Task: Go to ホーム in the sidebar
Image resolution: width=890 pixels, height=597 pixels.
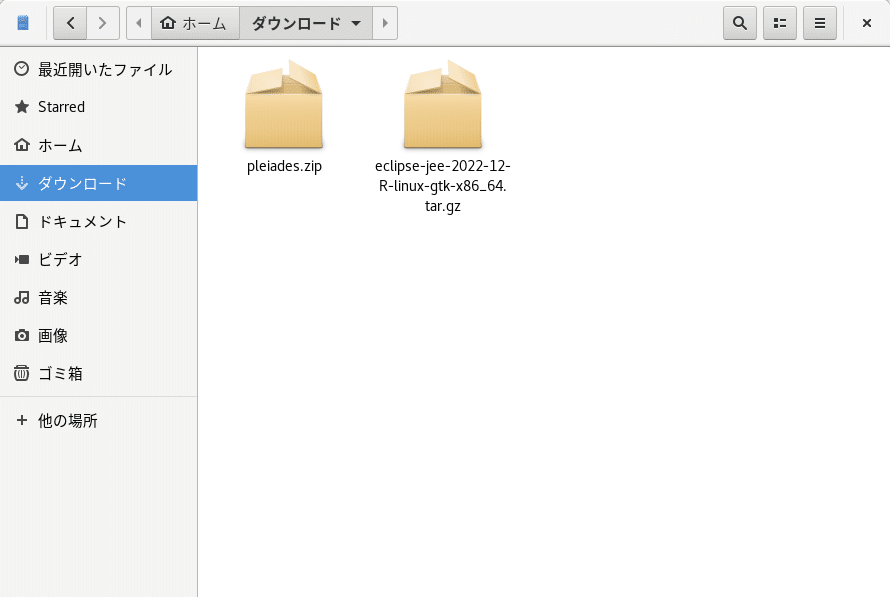Action: (x=99, y=145)
